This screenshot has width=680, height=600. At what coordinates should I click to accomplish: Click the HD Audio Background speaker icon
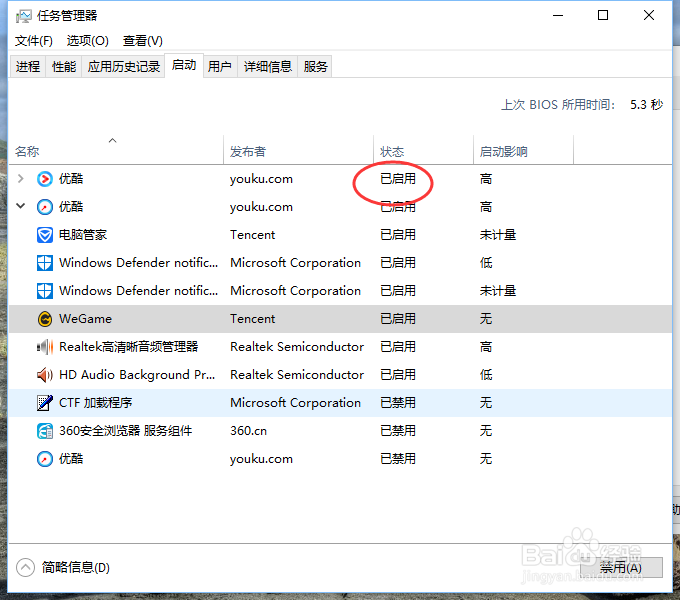pos(45,375)
